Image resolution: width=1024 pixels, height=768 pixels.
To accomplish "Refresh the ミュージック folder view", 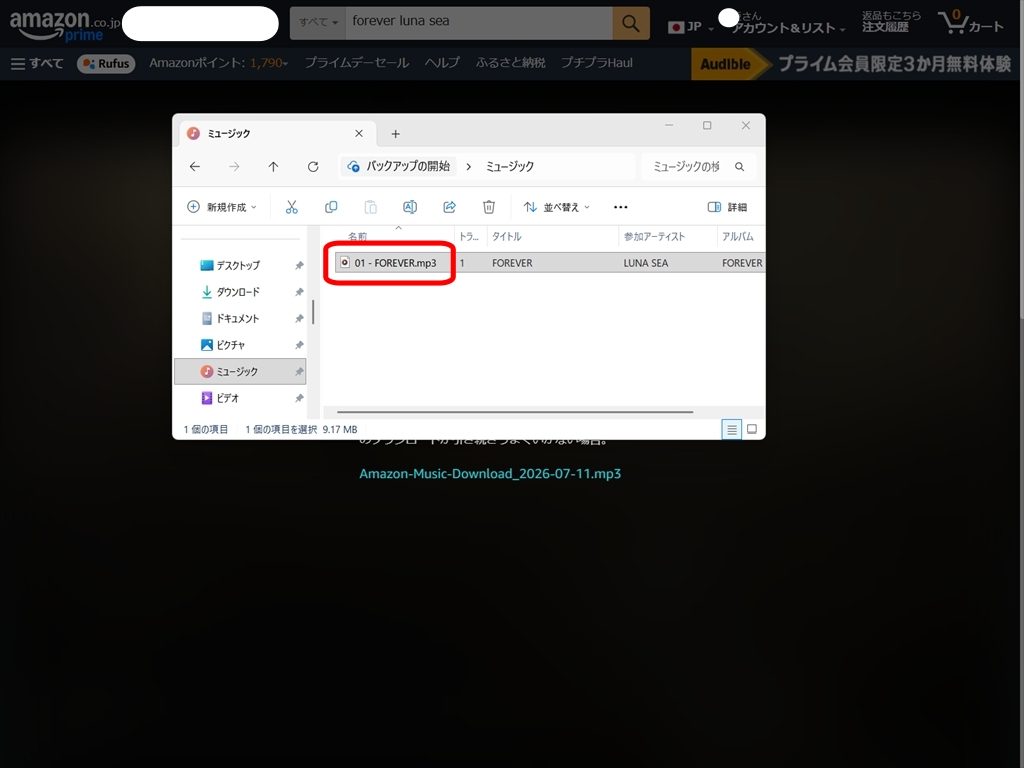I will pos(313,167).
